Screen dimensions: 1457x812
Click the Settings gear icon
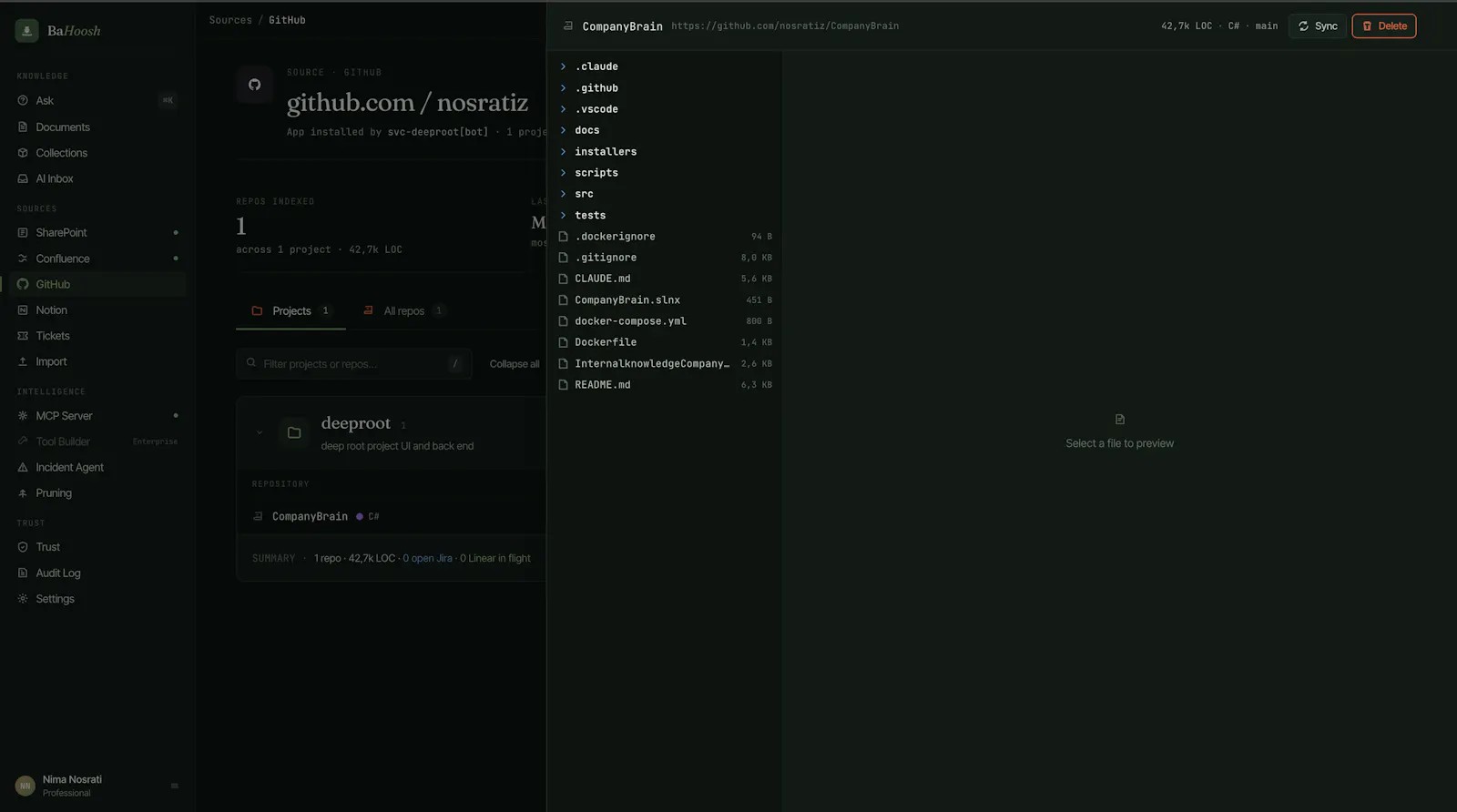click(23, 599)
